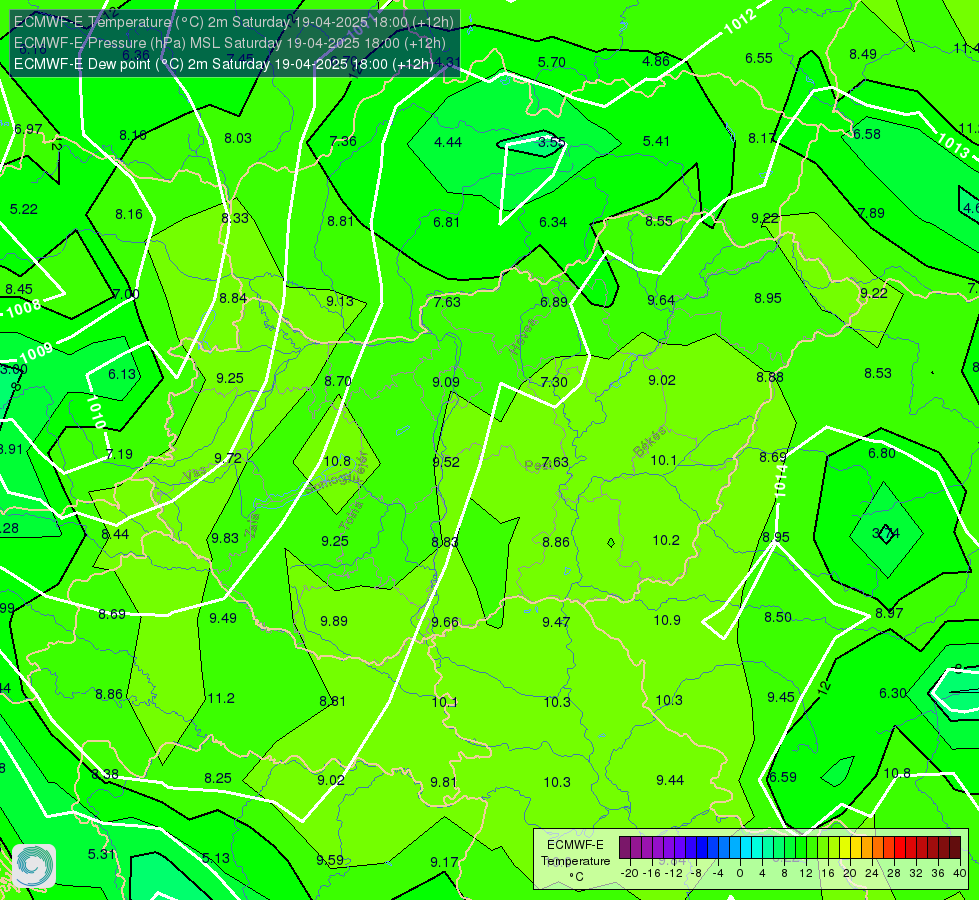Image resolution: width=979 pixels, height=900 pixels.
Task: Click the 9.09 temperature value
Action: [446, 382]
